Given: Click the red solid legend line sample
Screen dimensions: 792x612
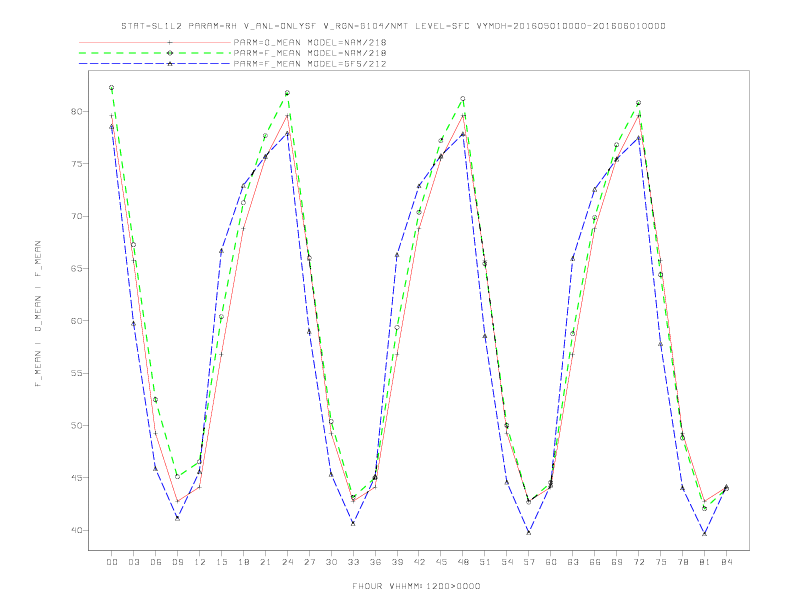Looking at the screenshot, I should pyautogui.click(x=155, y=42).
